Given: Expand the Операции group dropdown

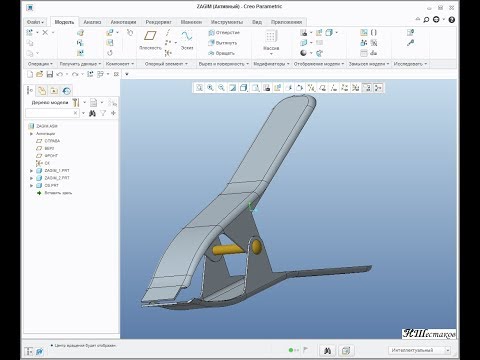Looking at the screenshot, I should coord(40,64).
